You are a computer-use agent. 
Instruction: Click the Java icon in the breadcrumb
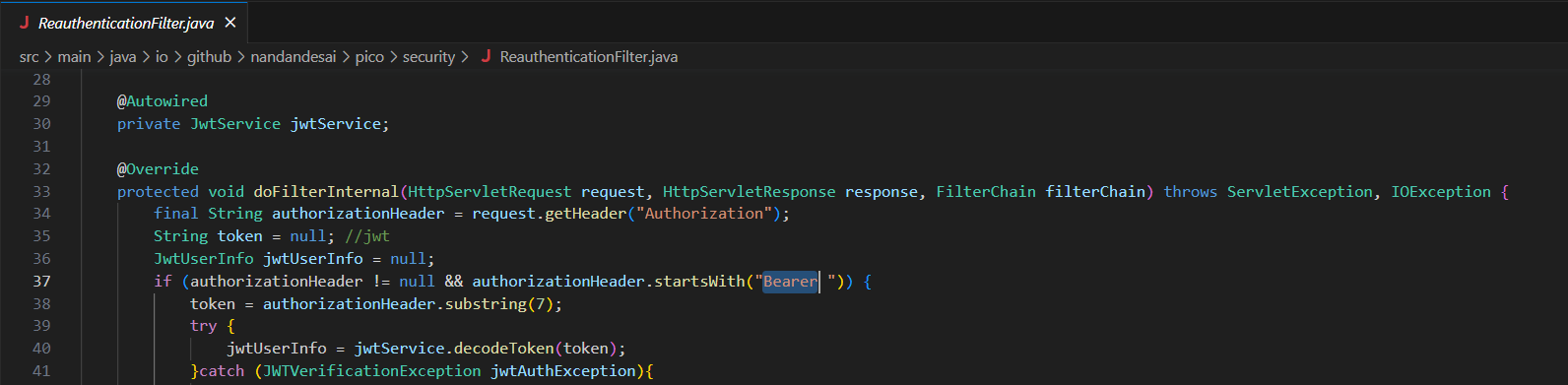pyautogui.click(x=486, y=57)
